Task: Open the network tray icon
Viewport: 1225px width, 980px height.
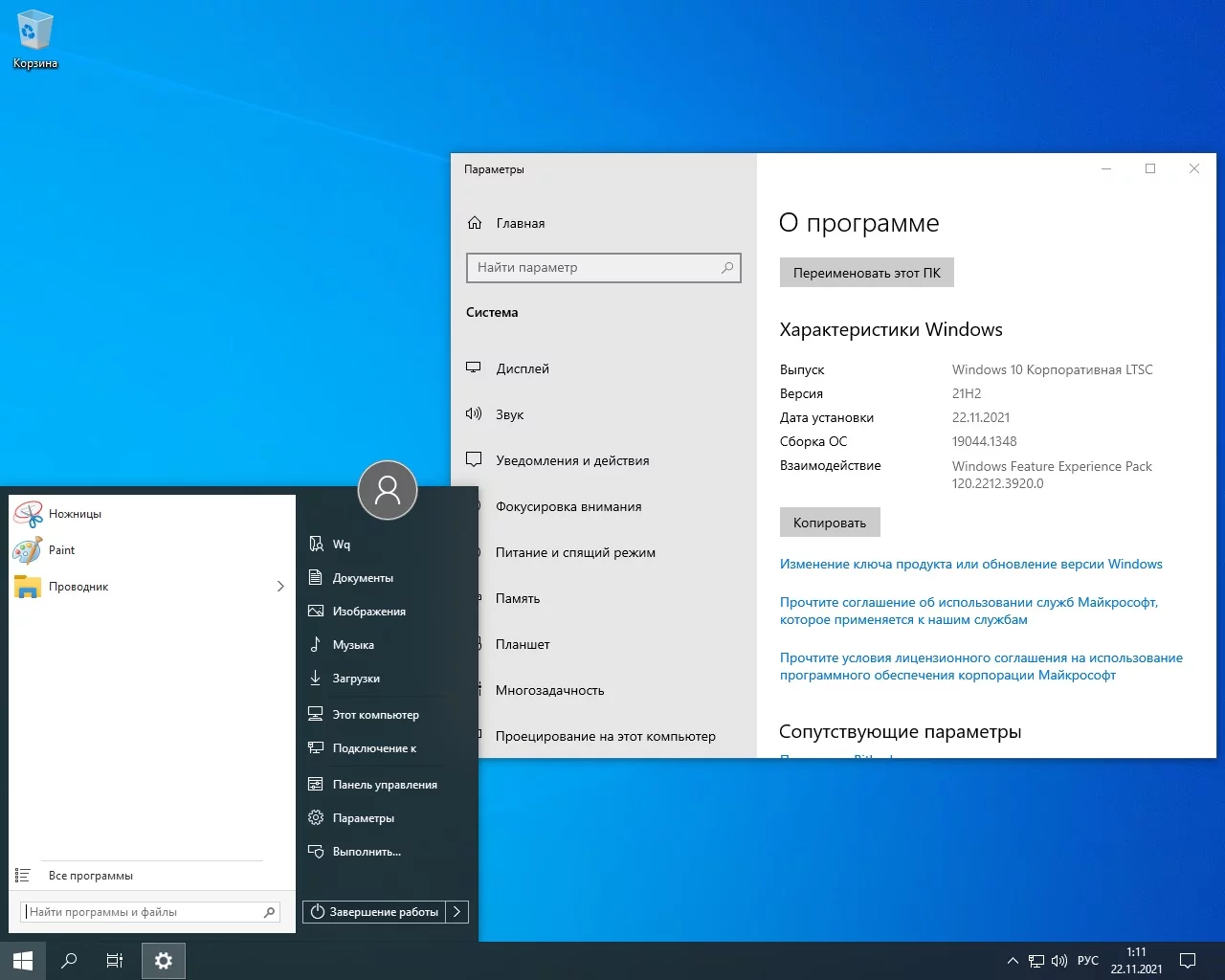Action: point(1036,961)
